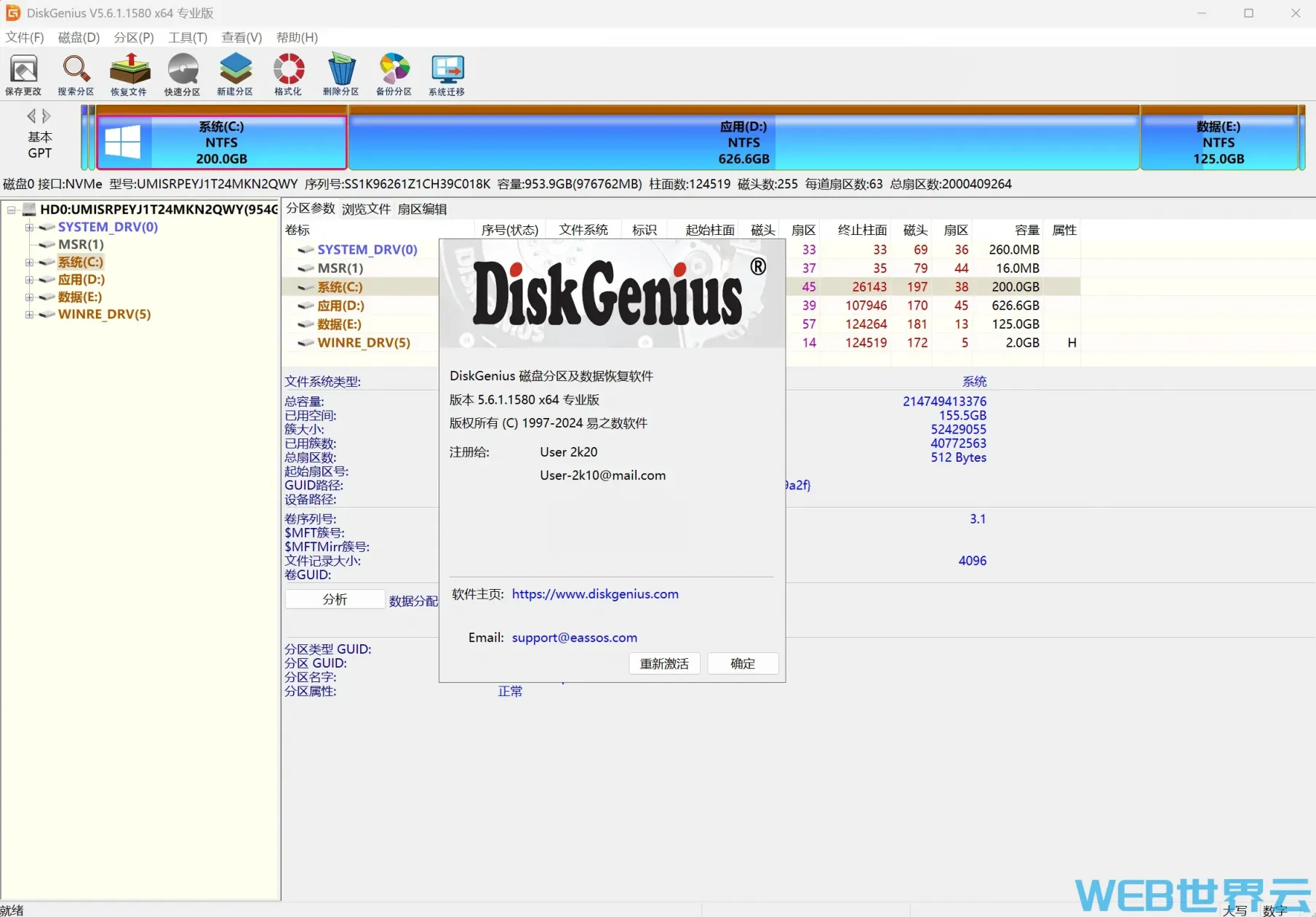The width and height of the screenshot is (1316, 917).
Task: Click the drive icon beside SYSTEM_DRV(0) in the table
Action: pyautogui.click(x=306, y=249)
